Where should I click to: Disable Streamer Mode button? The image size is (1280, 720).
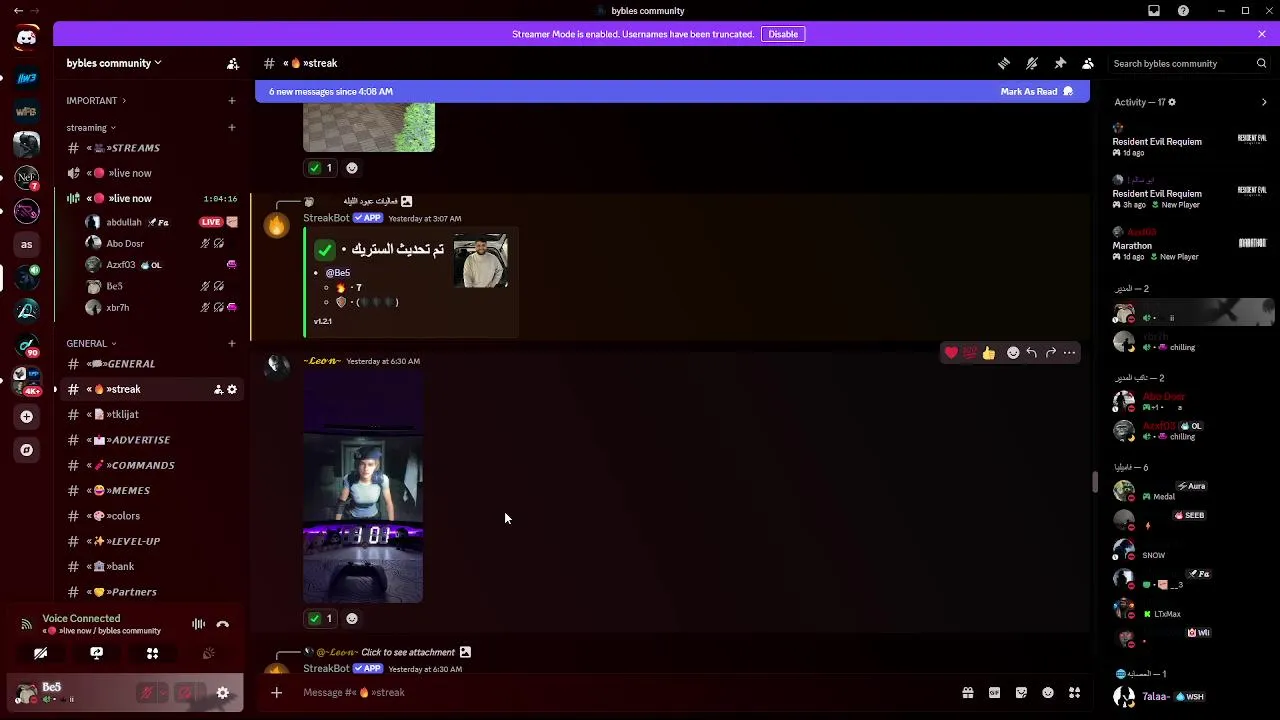(783, 34)
